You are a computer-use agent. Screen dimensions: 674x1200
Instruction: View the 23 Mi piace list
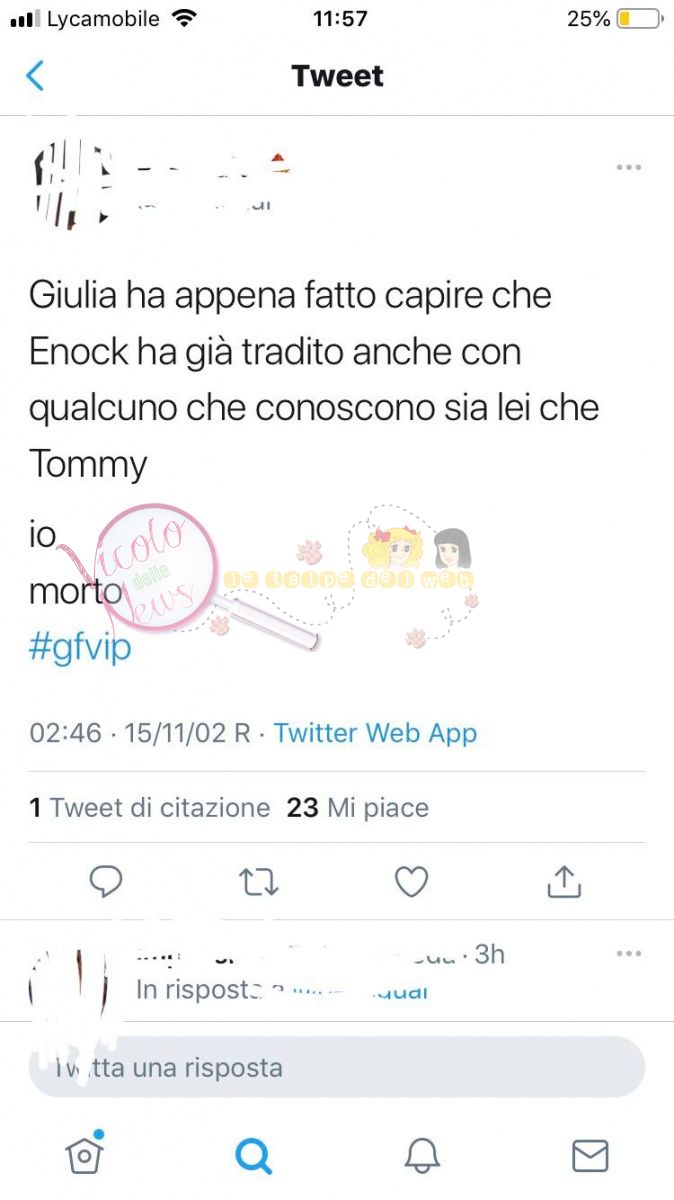(x=358, y=808)
